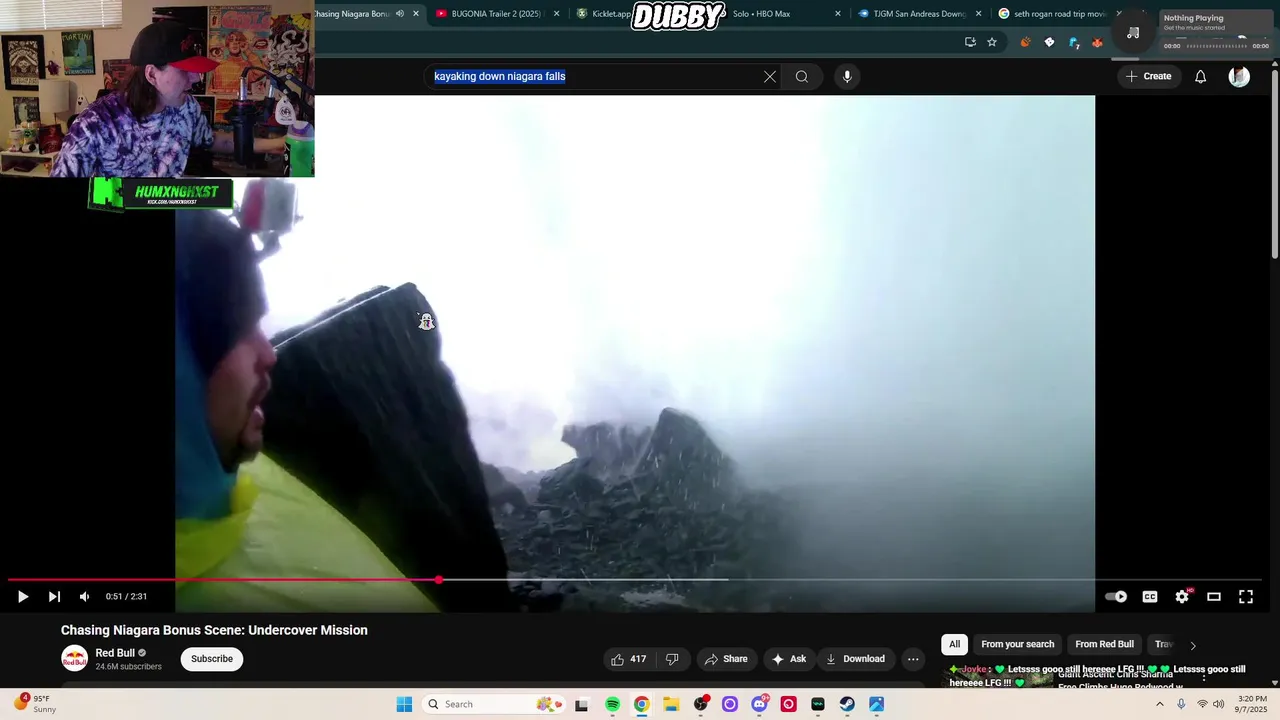Image resolution: width=1280 pixels, height=720 pixels.
Task: Open the 3:20 PM clock and calendar
Action: click(x=1252, y=704)
